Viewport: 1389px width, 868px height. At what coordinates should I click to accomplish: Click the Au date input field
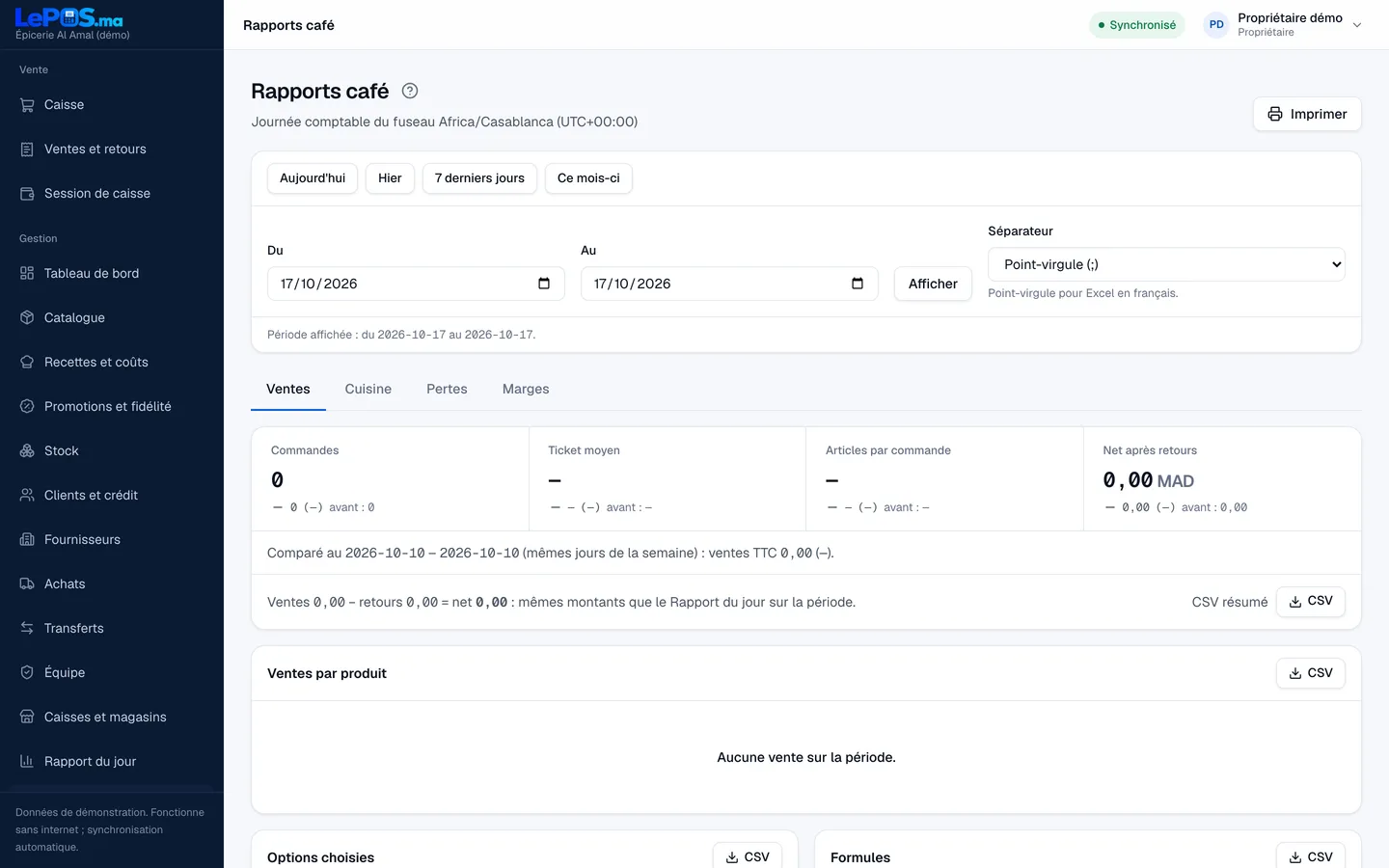point(729,284)
